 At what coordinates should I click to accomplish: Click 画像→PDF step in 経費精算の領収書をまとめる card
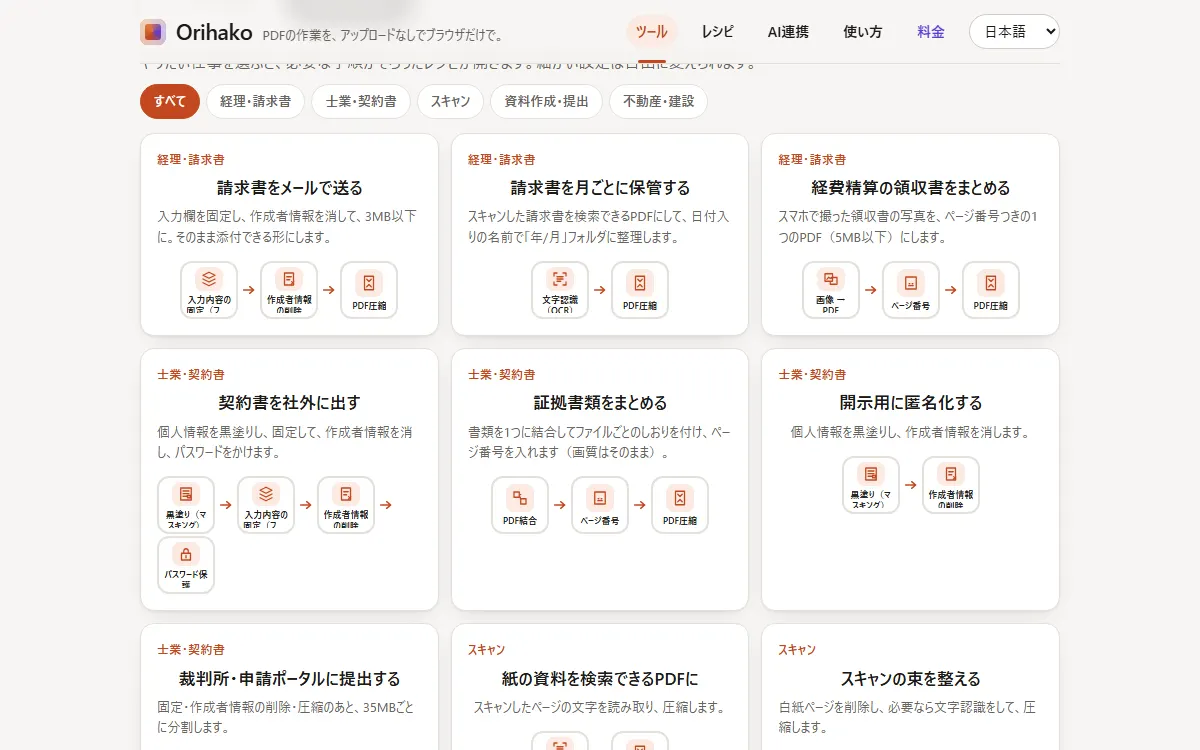tap(831, 290)
